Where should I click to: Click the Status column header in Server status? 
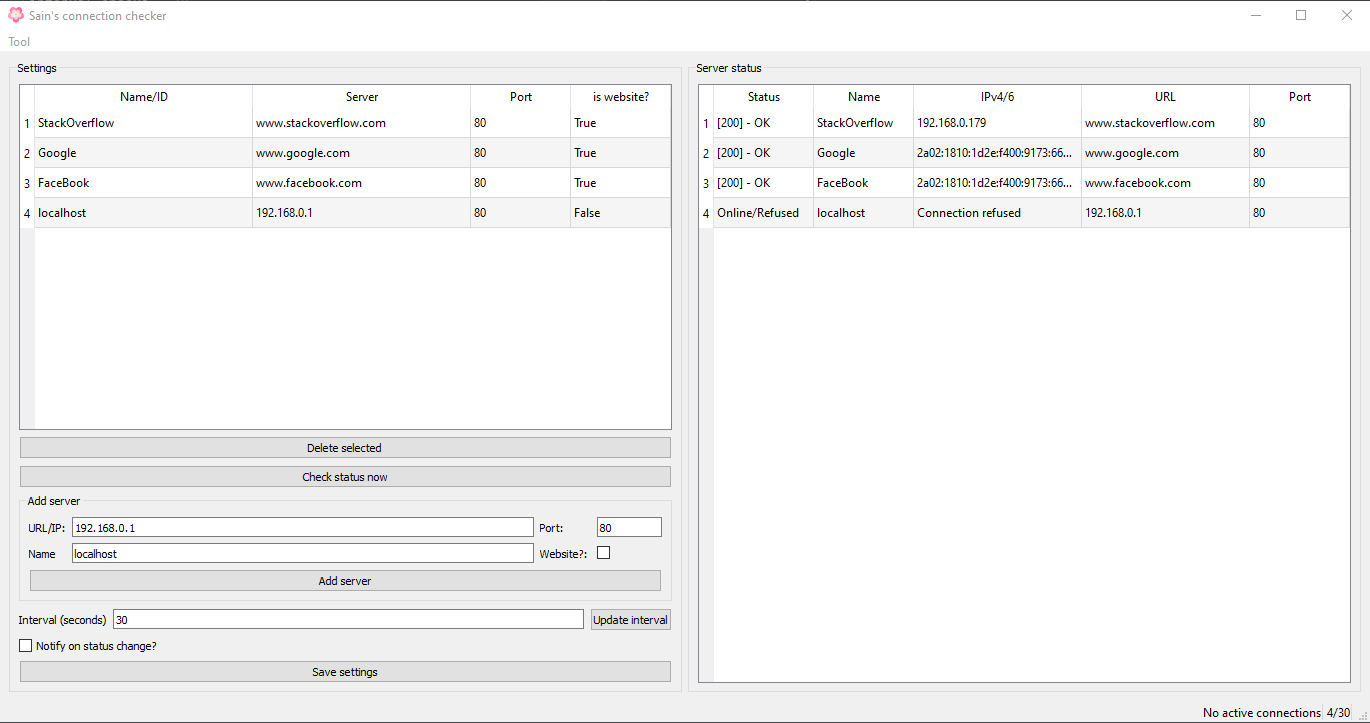click(x=763, y=97)
